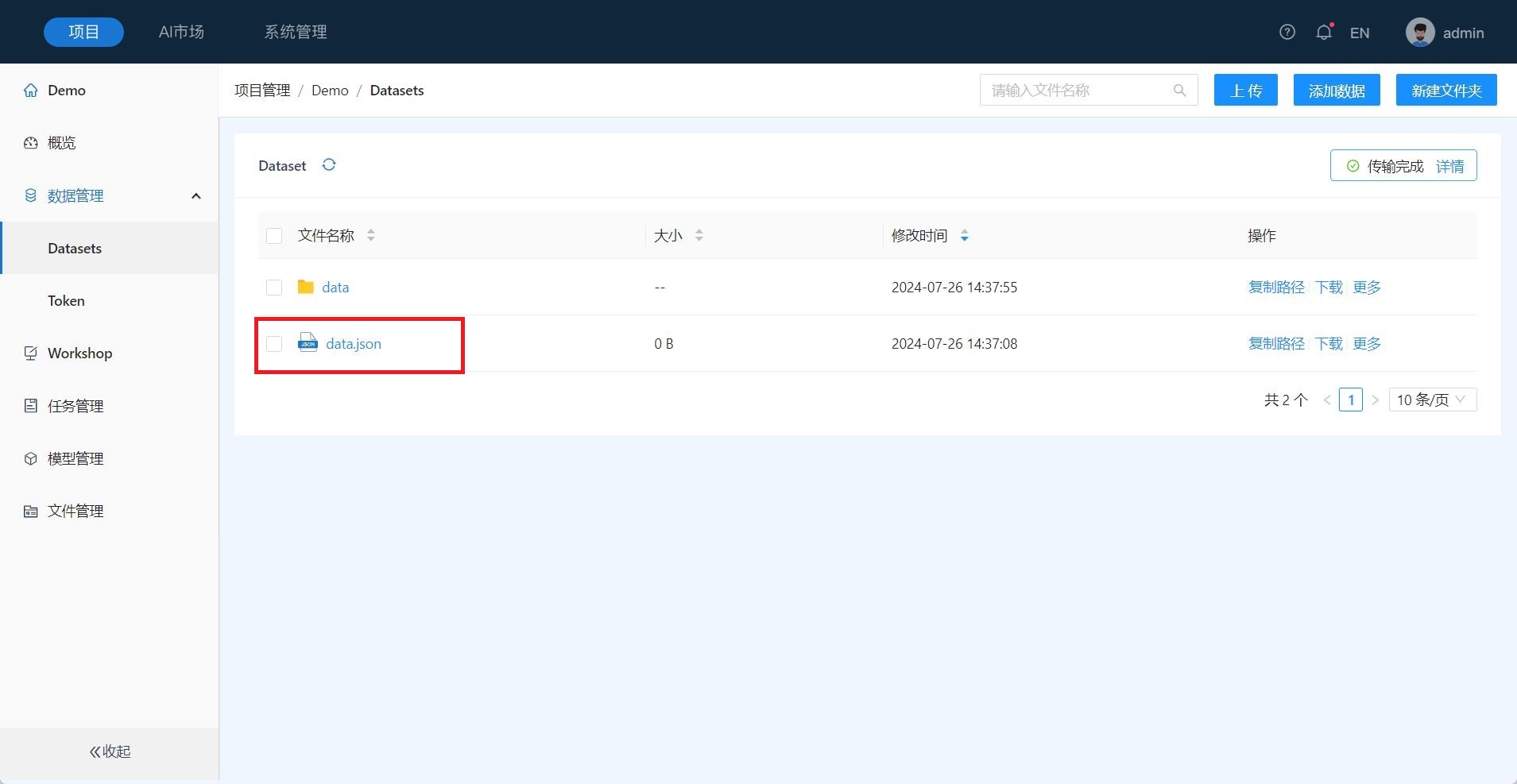This screenshot has width=1517, height=784.
Task: Click 下载 link for data folder
Action: (x=1329, y=287)
